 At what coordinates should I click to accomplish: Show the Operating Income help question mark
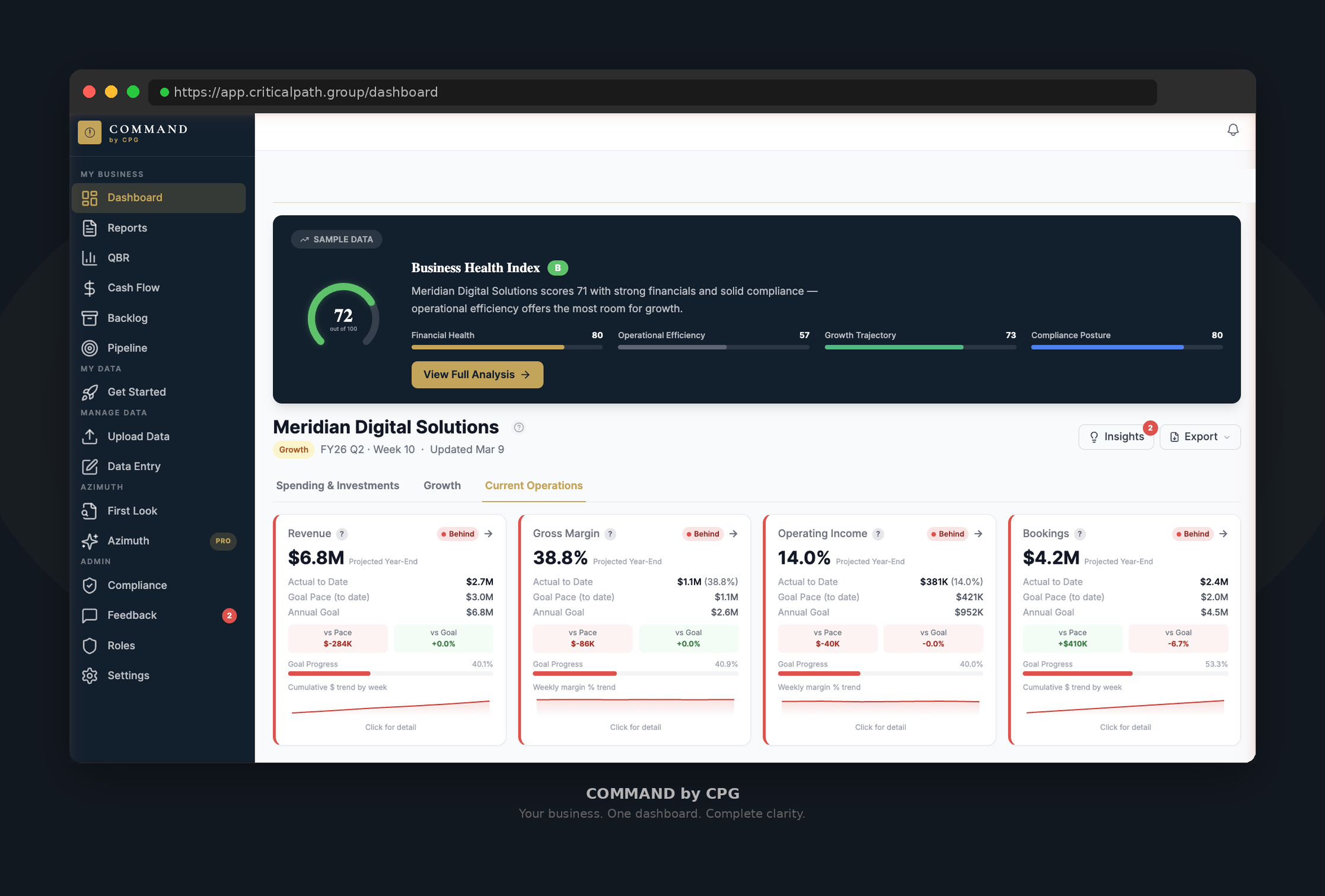pyautogui.click(x=878, y=534)
